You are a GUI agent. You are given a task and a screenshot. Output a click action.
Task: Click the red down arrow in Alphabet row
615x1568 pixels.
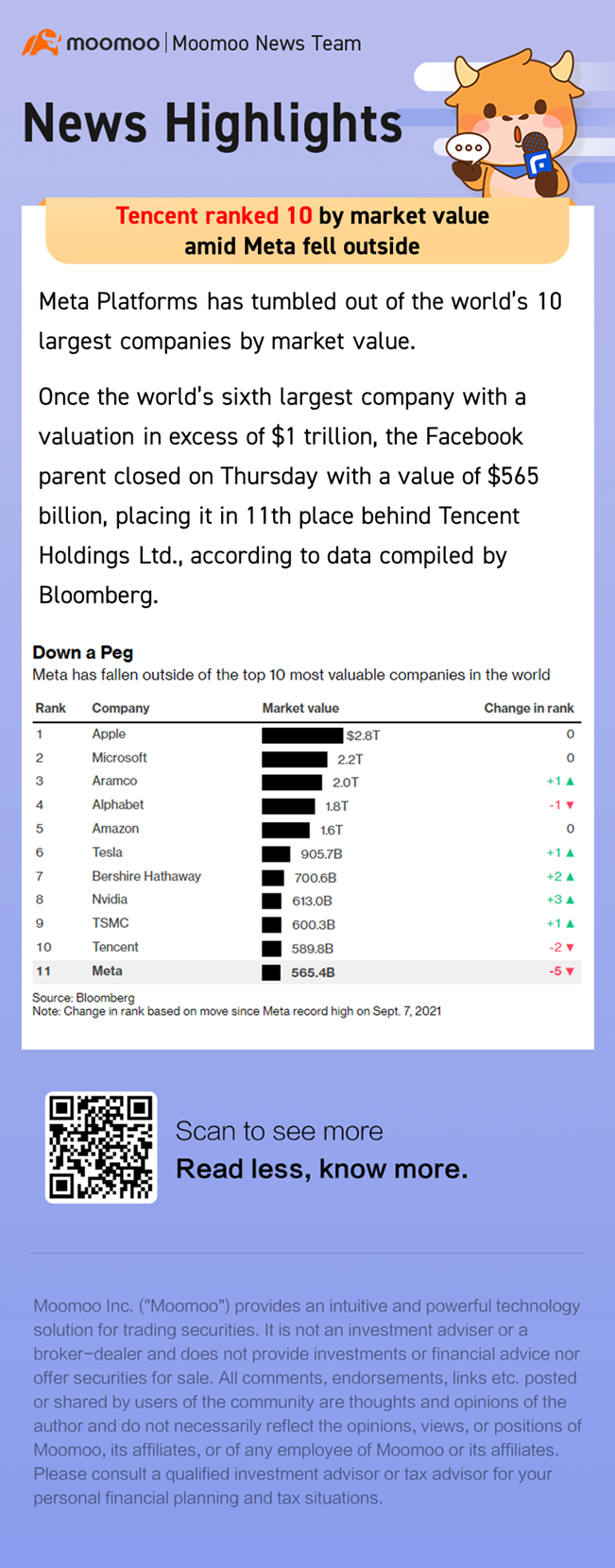pyautogui.click(x=570, y=805)
